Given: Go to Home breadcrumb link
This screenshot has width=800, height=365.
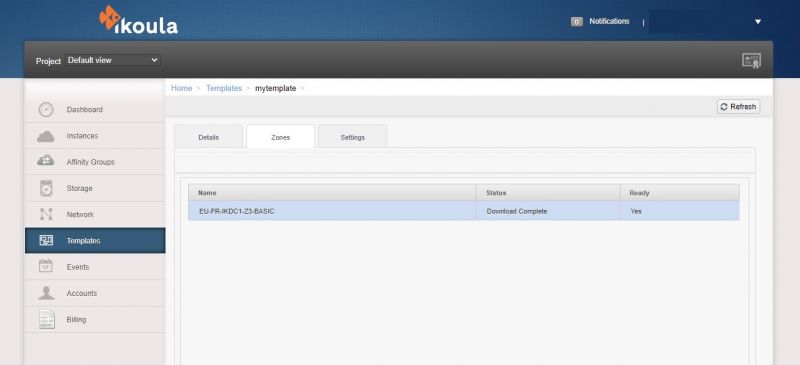Looking at the screenshot, I should [x=181, y=88].
